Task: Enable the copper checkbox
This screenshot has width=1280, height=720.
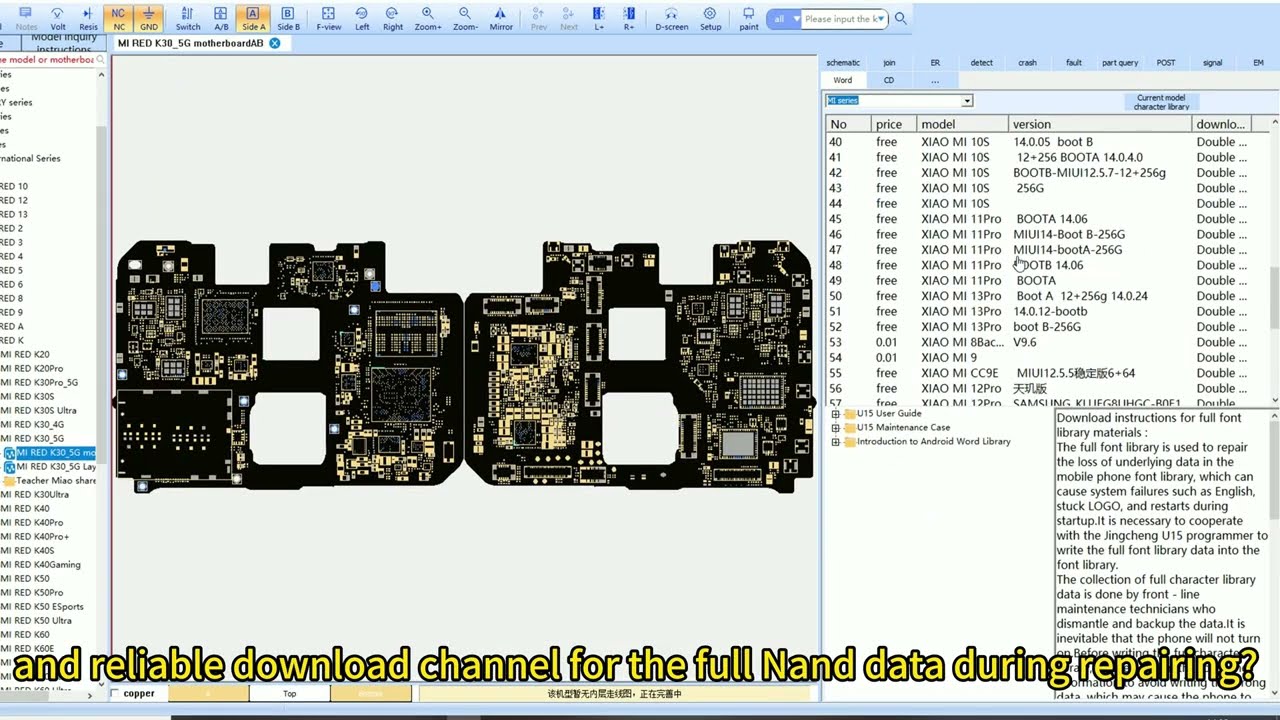Action: click(115, 693)
